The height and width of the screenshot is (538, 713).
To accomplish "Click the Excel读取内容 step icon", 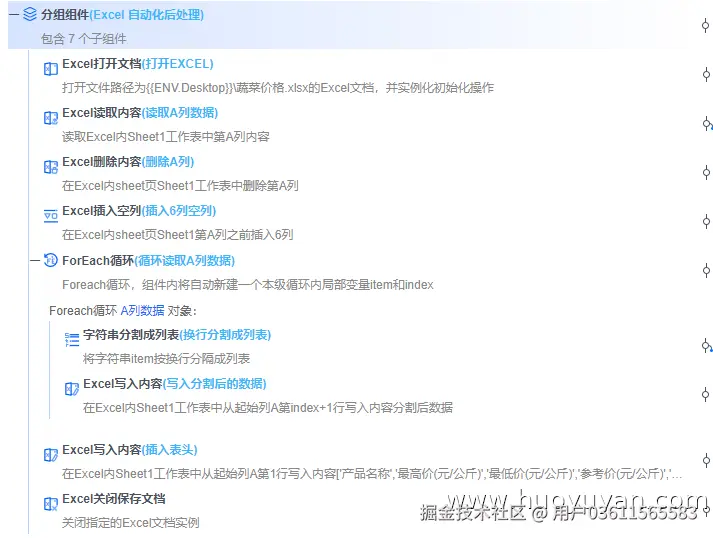I will [50, 118].
